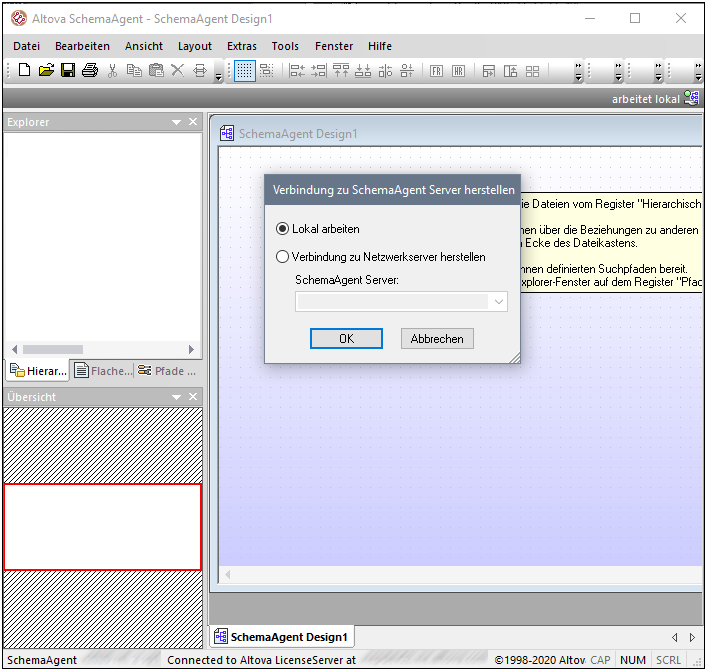The image size is (707, 671).
Task: Close the Übersicht panel
Action: 193,396
